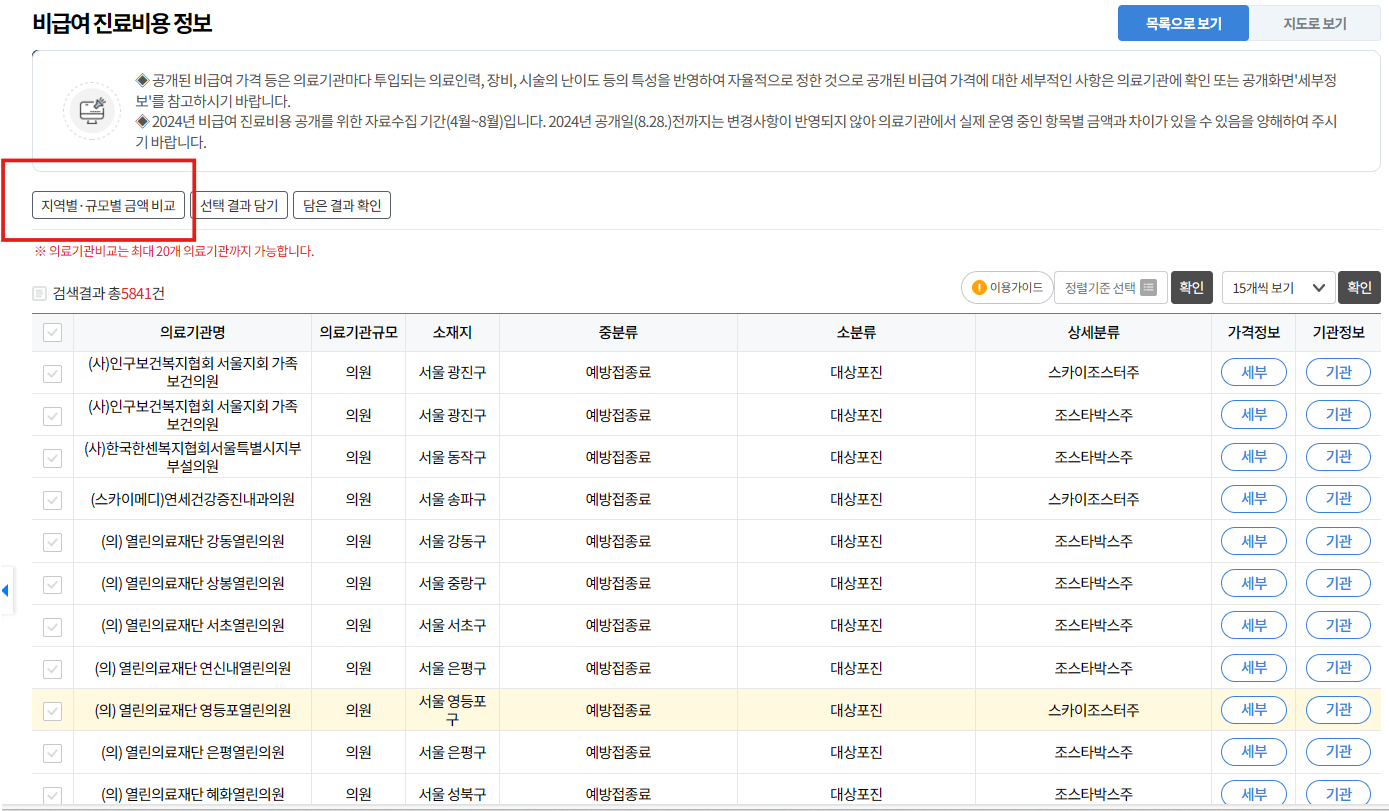Collapse the side panel with the left-edge arrow
Screen dimensions: 1389x811
[6, 591]
